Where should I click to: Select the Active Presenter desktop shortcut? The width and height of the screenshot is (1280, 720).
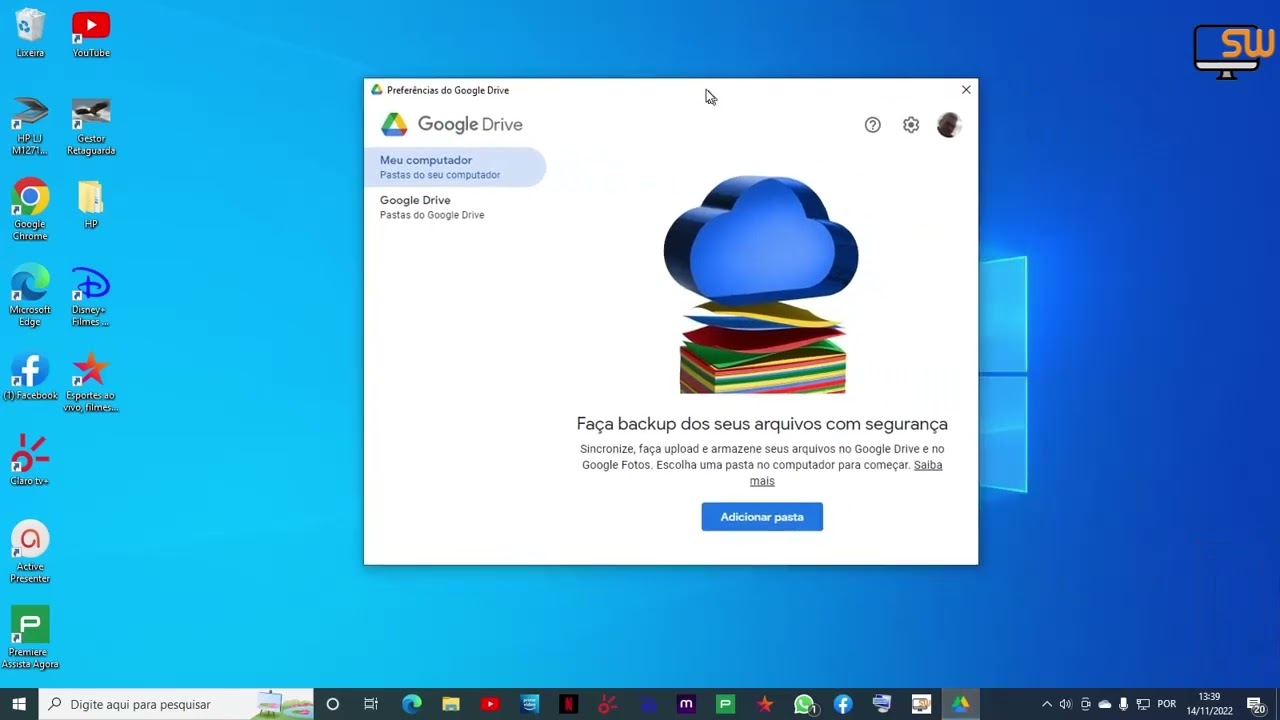30,552
